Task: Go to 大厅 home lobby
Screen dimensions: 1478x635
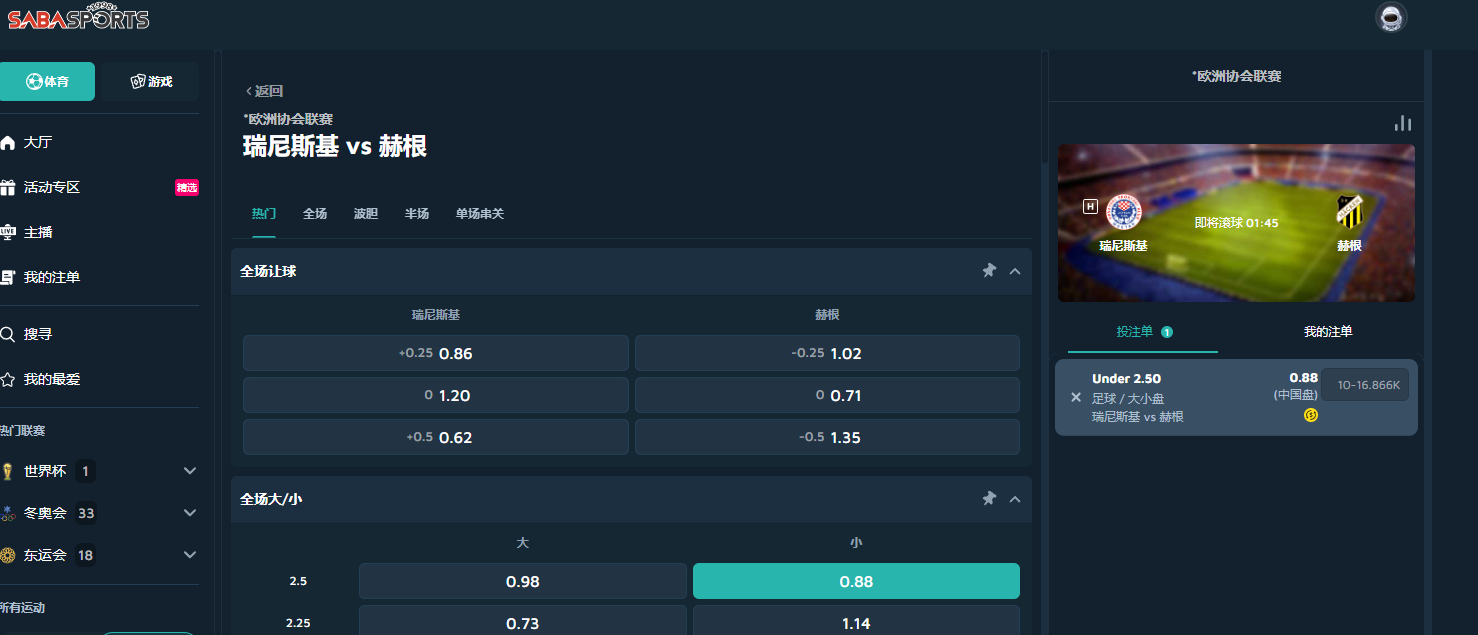Action: point(37,142)
